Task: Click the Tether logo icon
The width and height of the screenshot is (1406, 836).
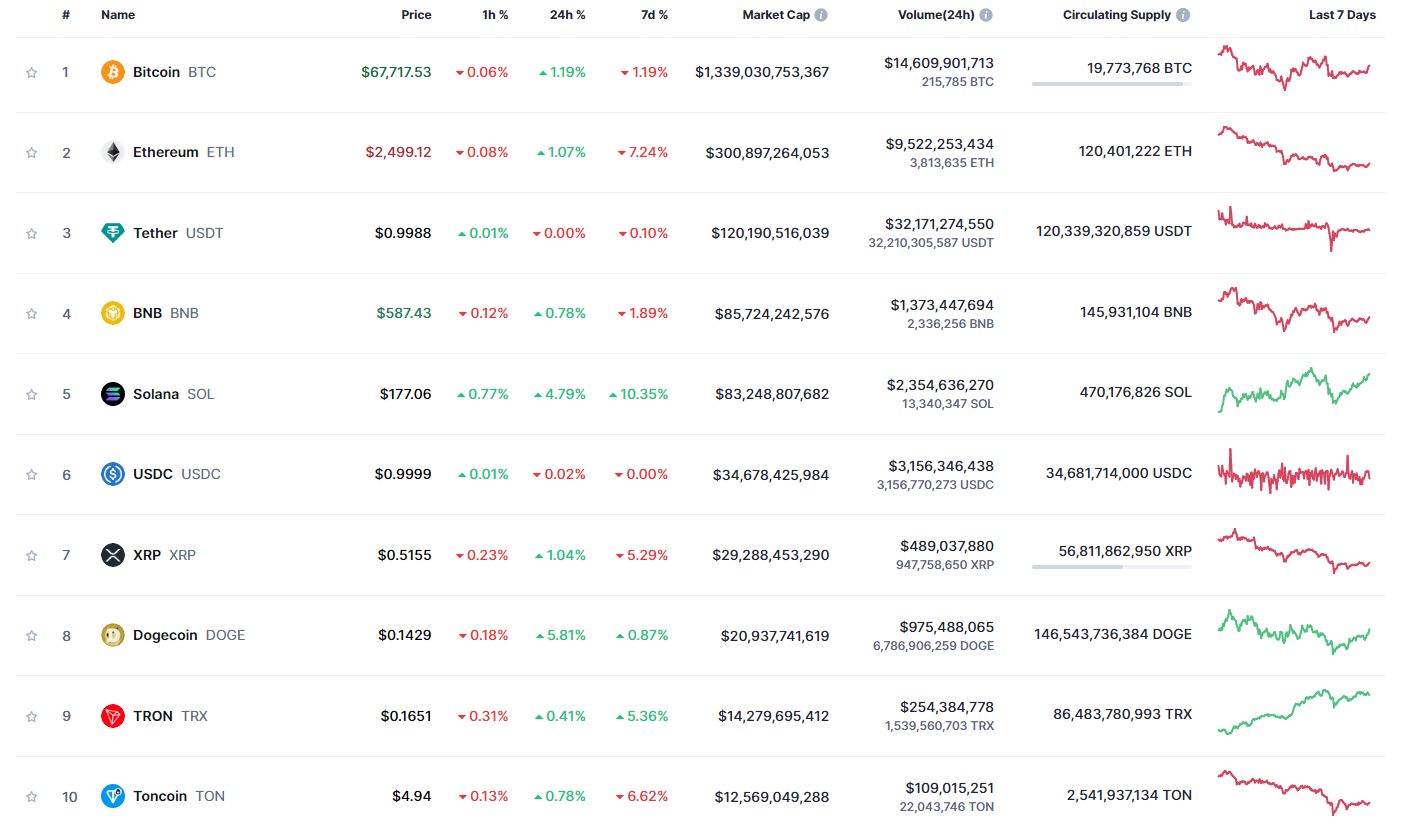Action: [x=113, y=233]
